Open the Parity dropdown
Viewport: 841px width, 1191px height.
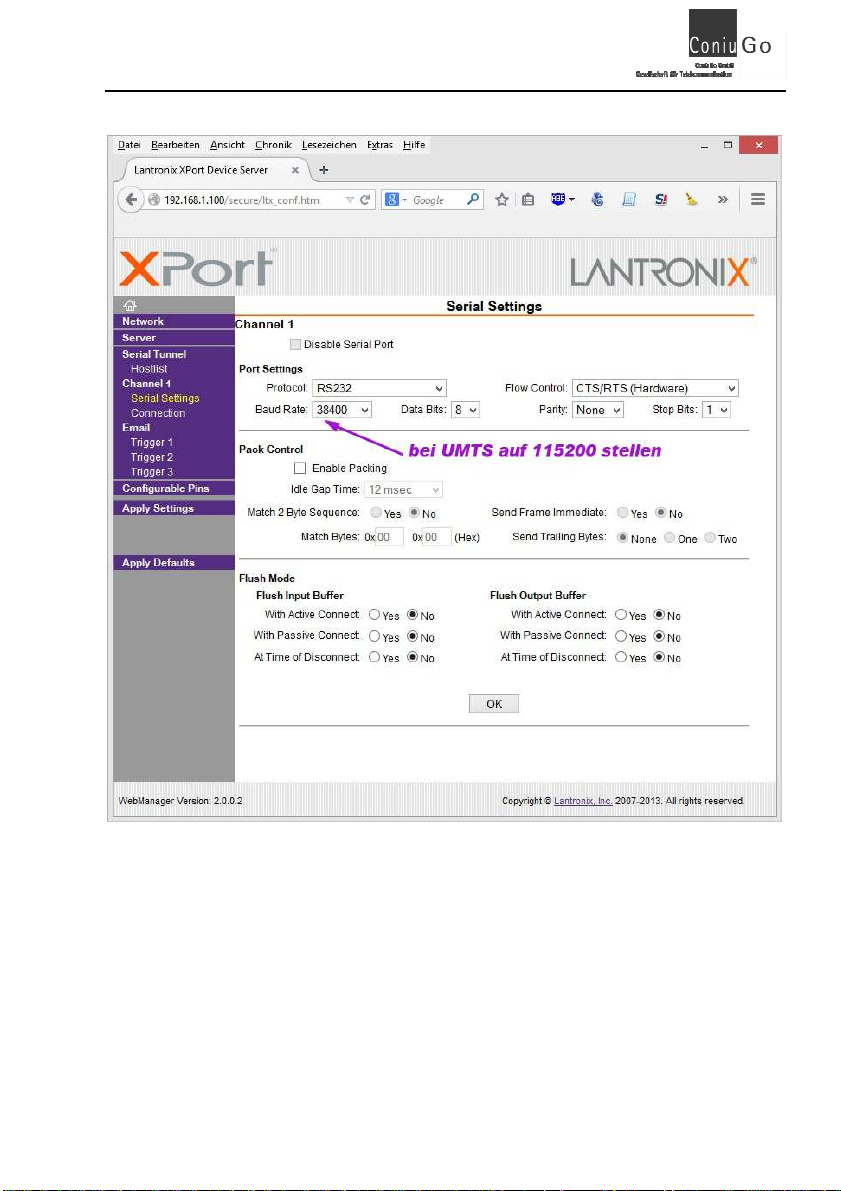598,409
